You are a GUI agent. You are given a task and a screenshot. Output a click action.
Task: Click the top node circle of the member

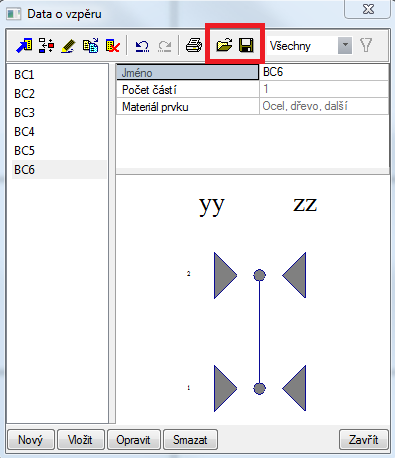tap(259, 275)
